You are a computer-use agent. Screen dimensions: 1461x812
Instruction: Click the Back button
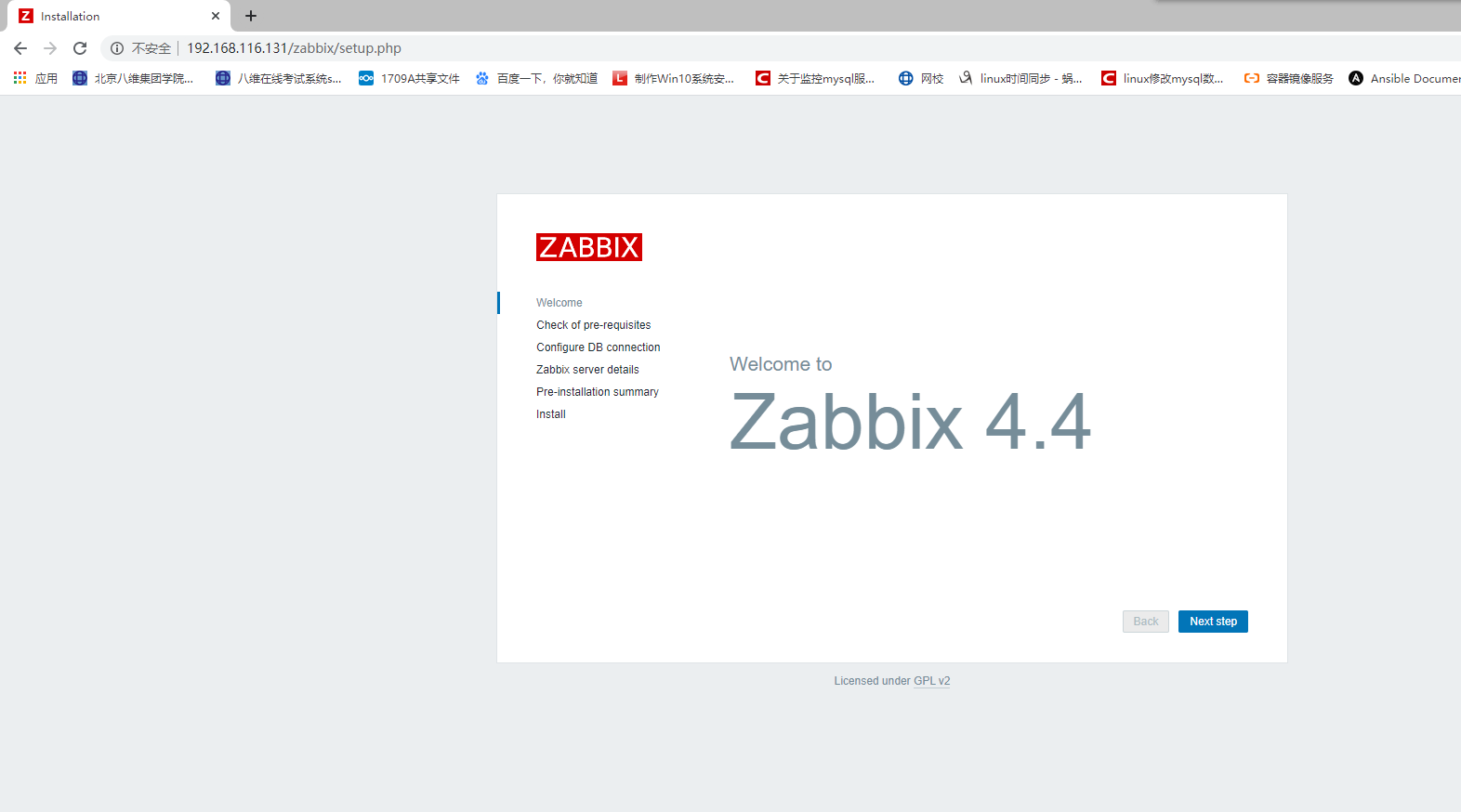point(1146,622)
